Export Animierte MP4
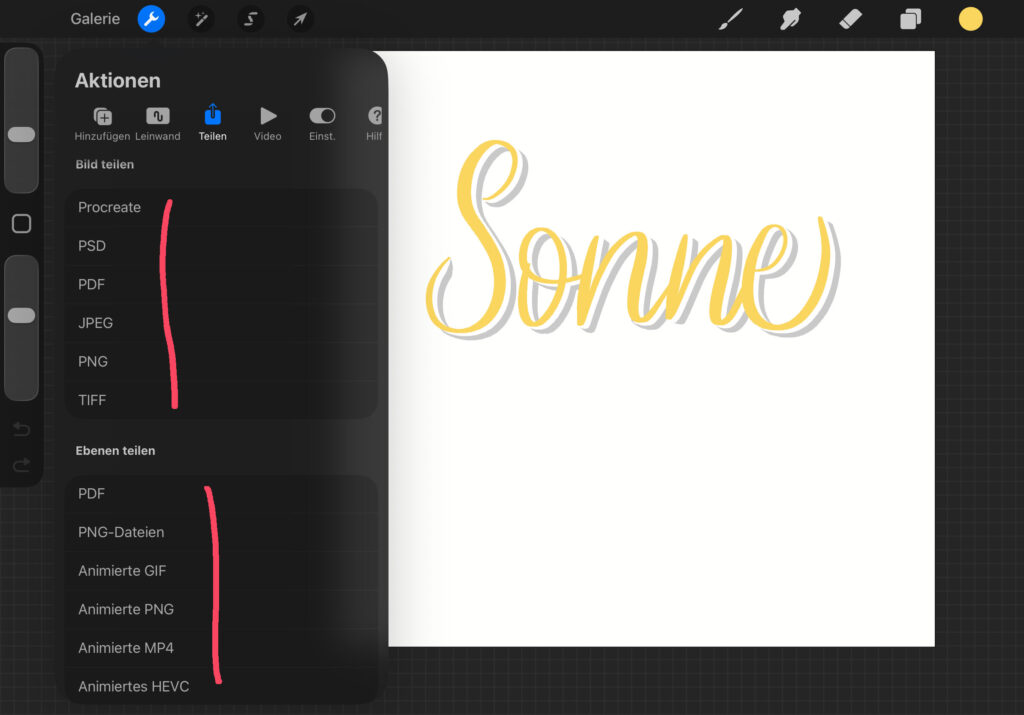Image resolution: width=1024 pixels, height=715 pixels. [x=222, y=648]
